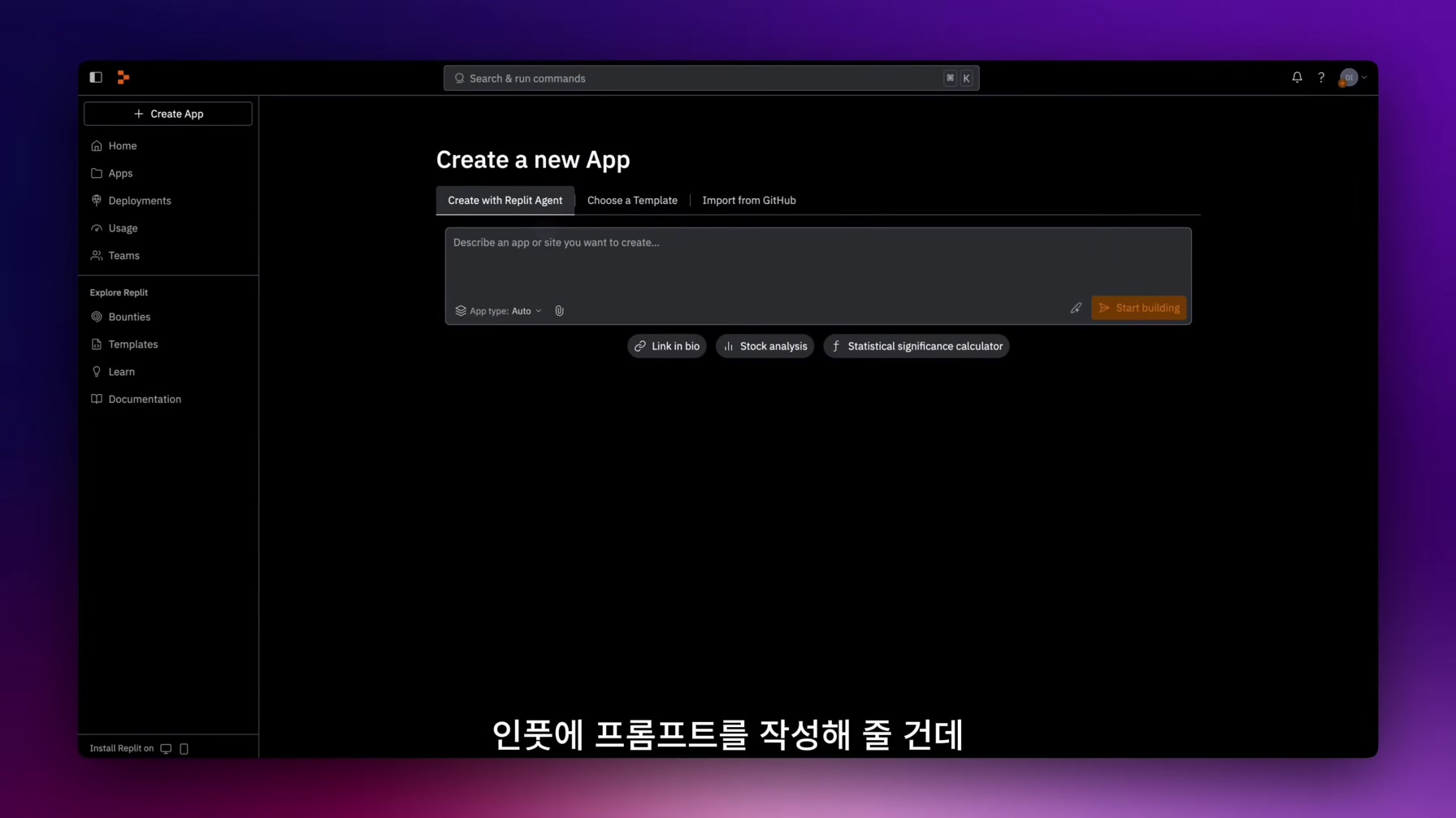Open the notifications bell

tap(1297, 77)
